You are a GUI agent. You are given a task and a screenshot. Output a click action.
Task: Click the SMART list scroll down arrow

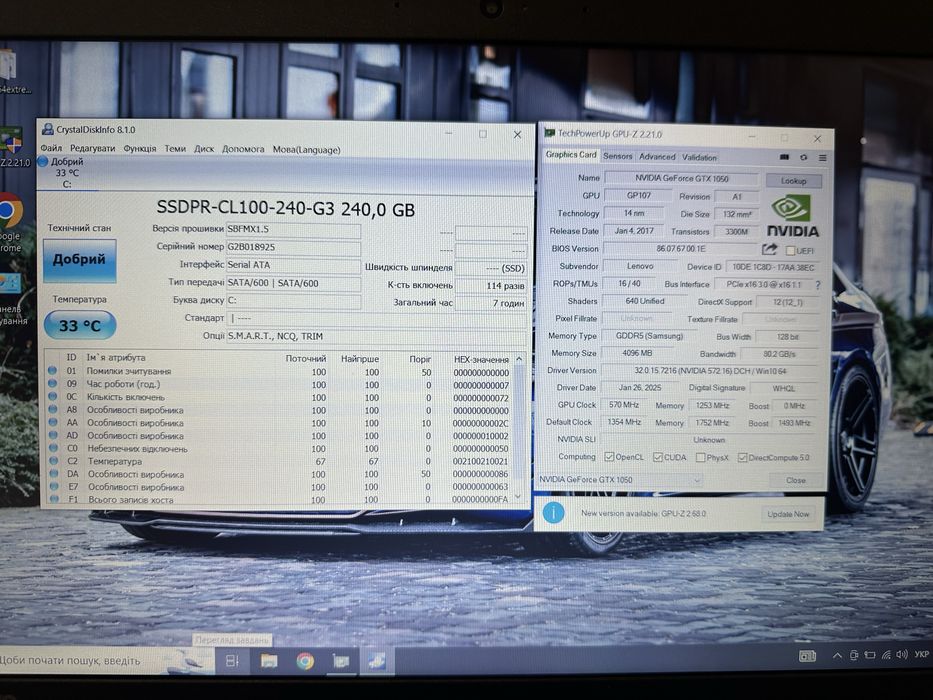click(518, 496)
